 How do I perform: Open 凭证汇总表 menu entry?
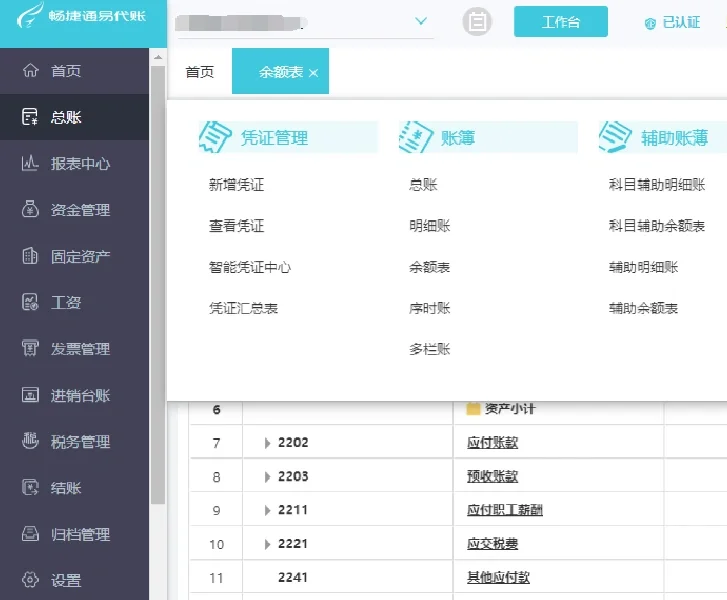click(x=243, y=308)
